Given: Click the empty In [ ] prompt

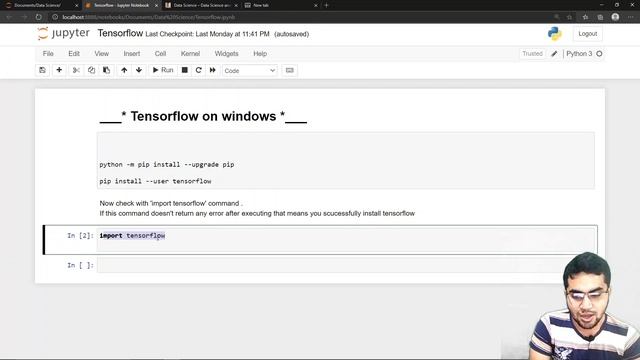Looking at the screenshot, I should [x=80, y=265].
